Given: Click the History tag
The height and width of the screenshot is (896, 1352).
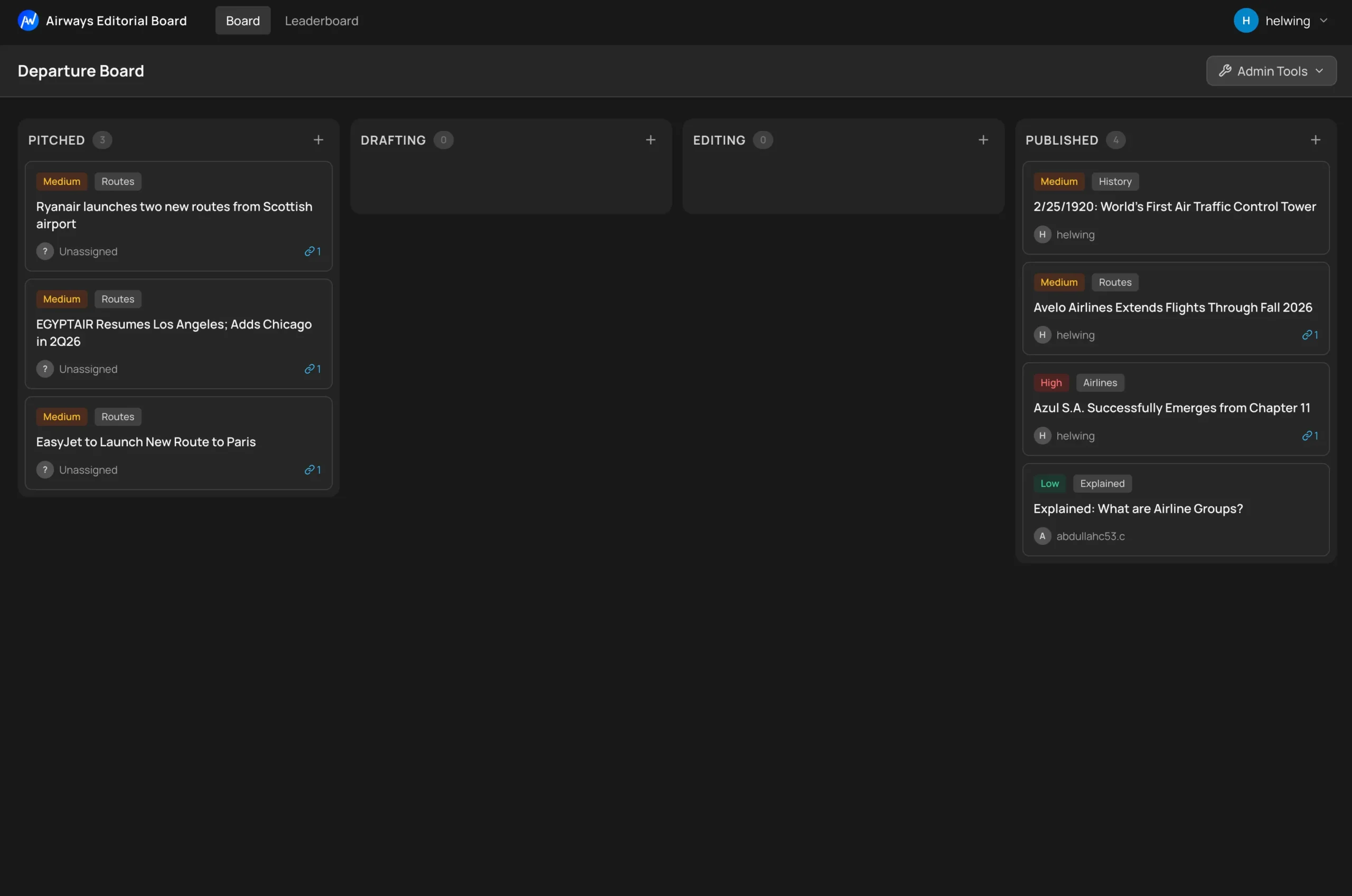Looking at the screenshot, I should point(1115,182).
